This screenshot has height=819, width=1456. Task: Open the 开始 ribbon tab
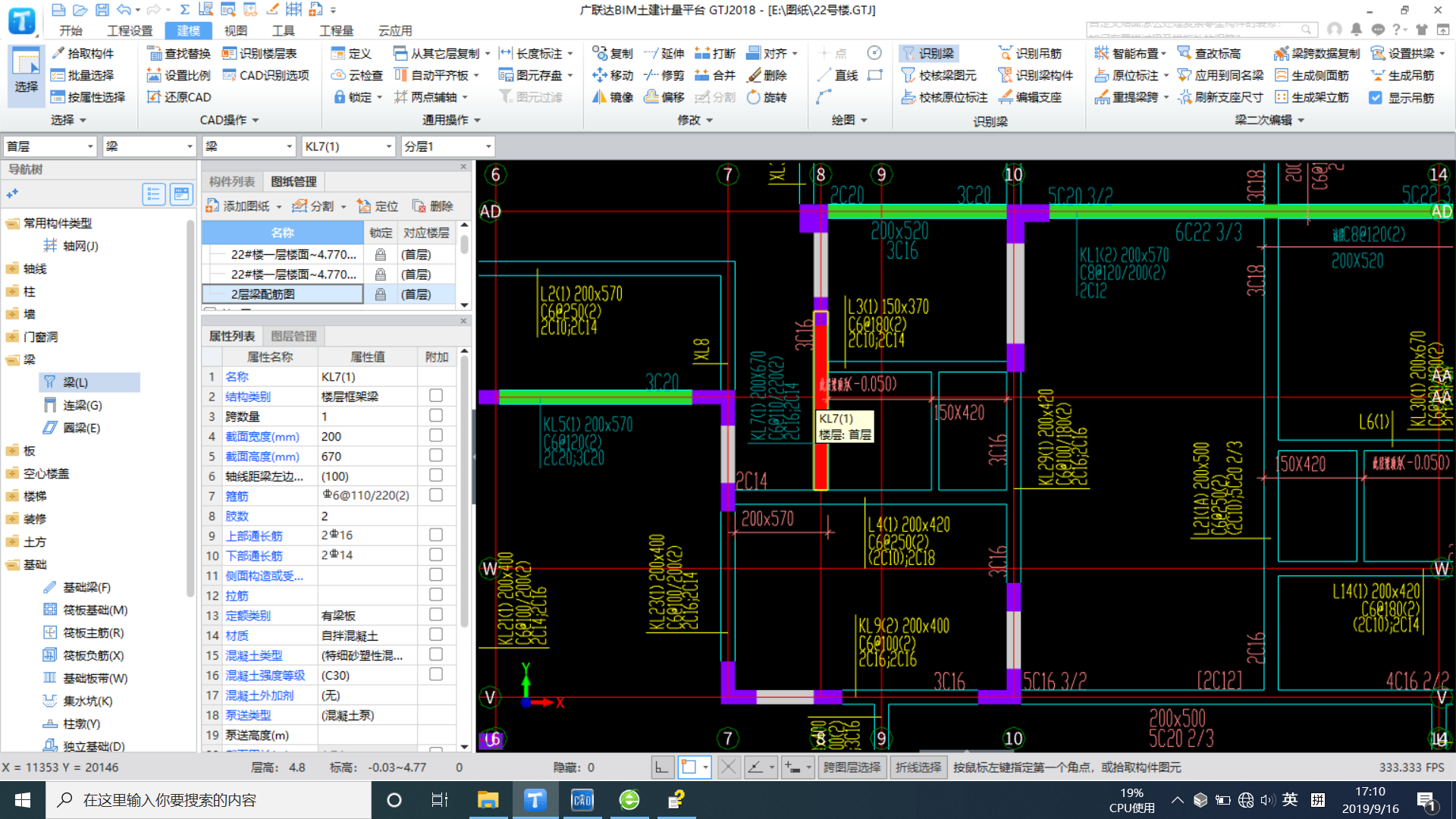(71, 30)
